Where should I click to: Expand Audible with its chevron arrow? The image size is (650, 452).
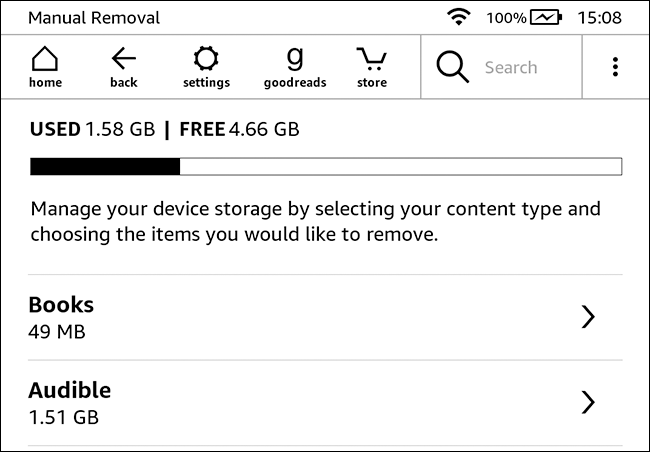click(588, 402)
